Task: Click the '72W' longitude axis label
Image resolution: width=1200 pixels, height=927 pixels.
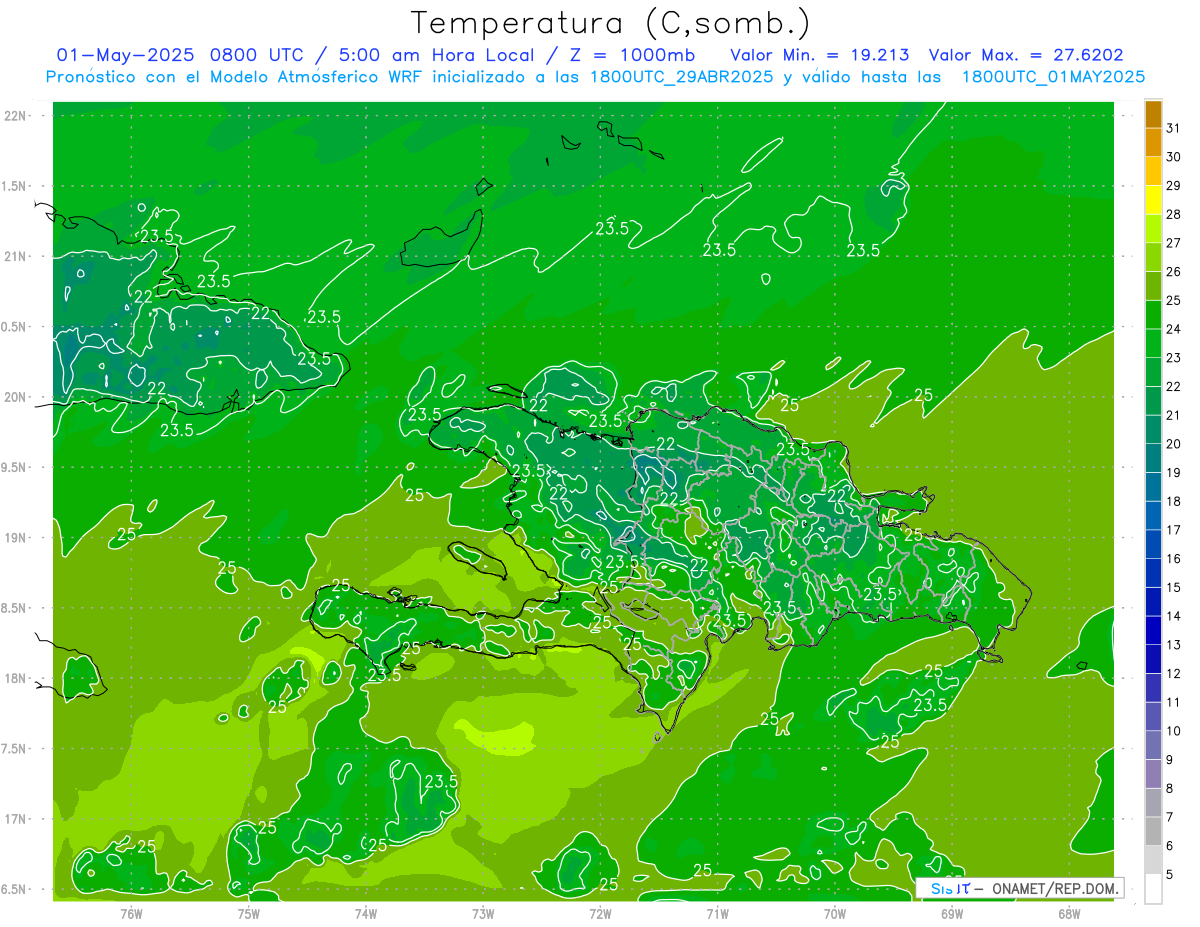Action: click(x=600, y=913)
